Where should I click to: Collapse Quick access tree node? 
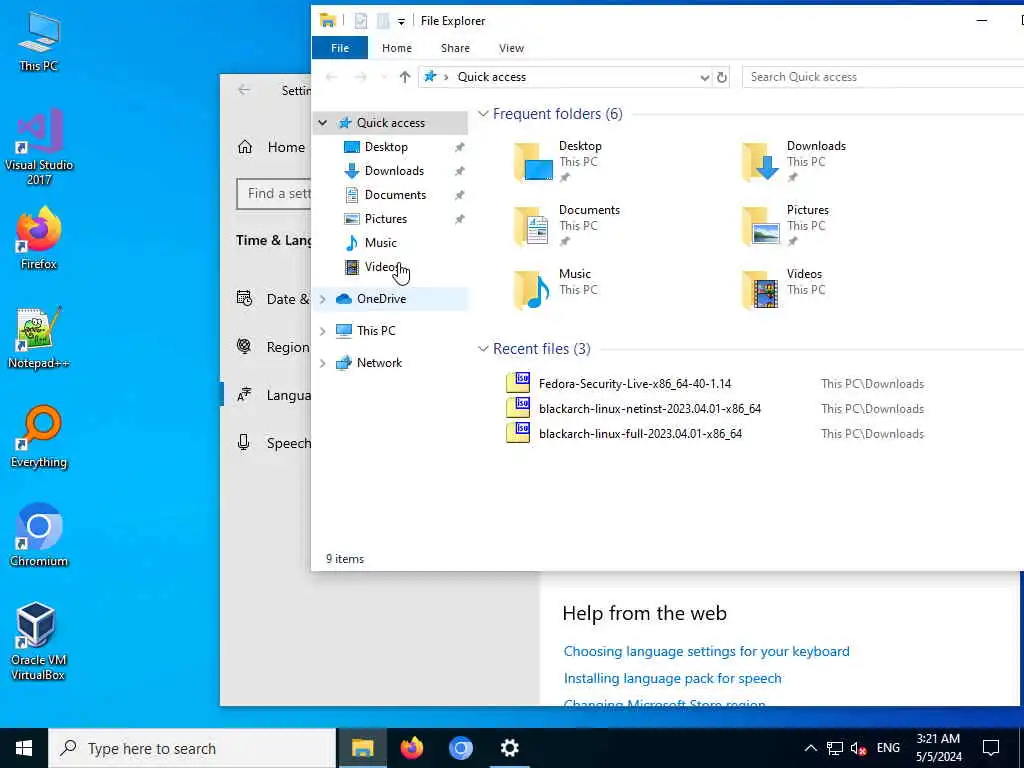coord(323,123)
